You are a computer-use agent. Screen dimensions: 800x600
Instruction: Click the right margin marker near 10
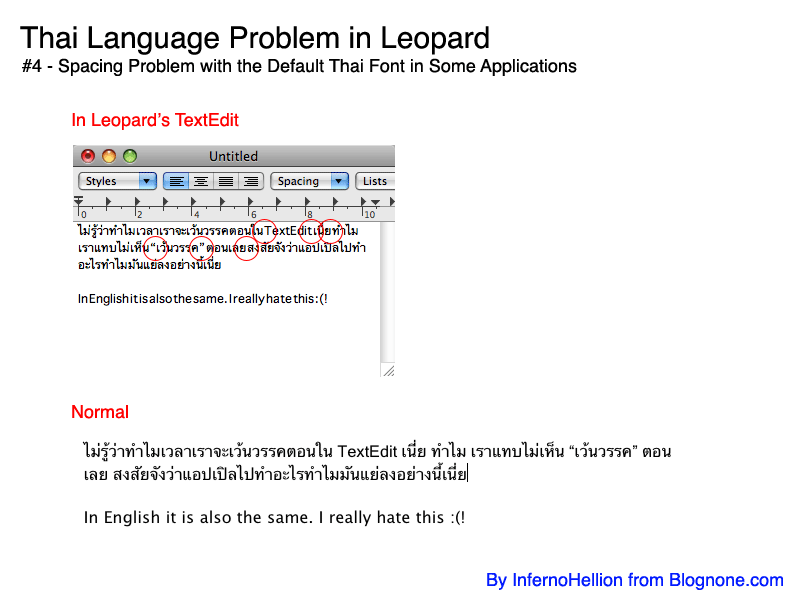pos(376,204)
